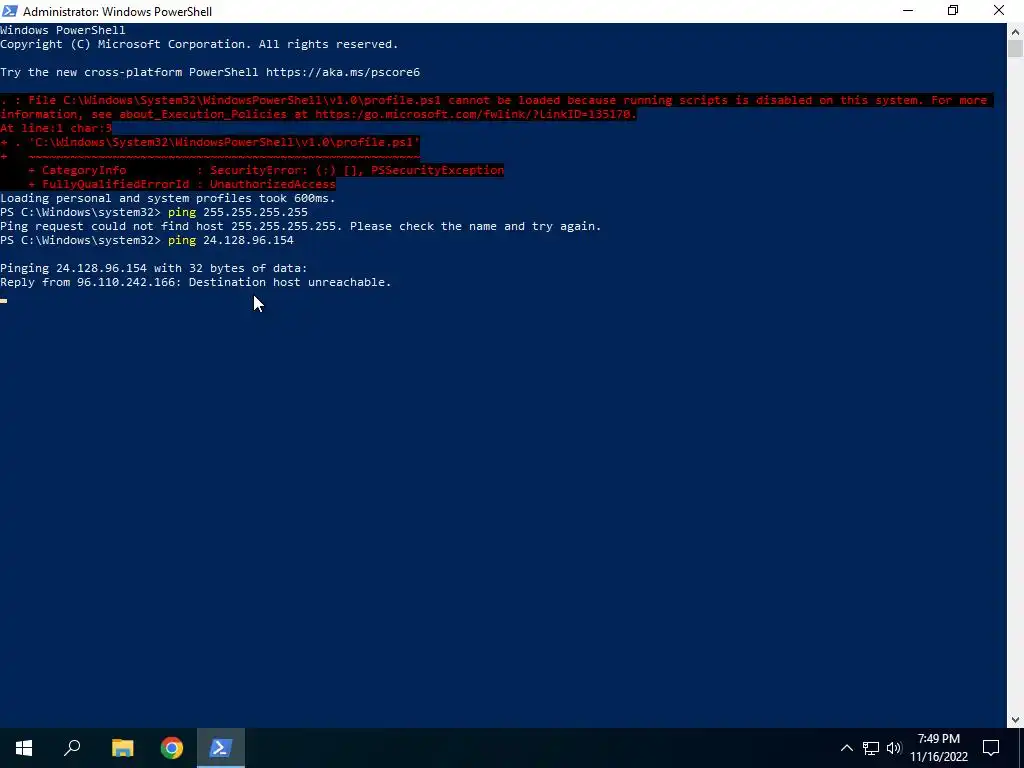Show hidden system tray icons

846,748
